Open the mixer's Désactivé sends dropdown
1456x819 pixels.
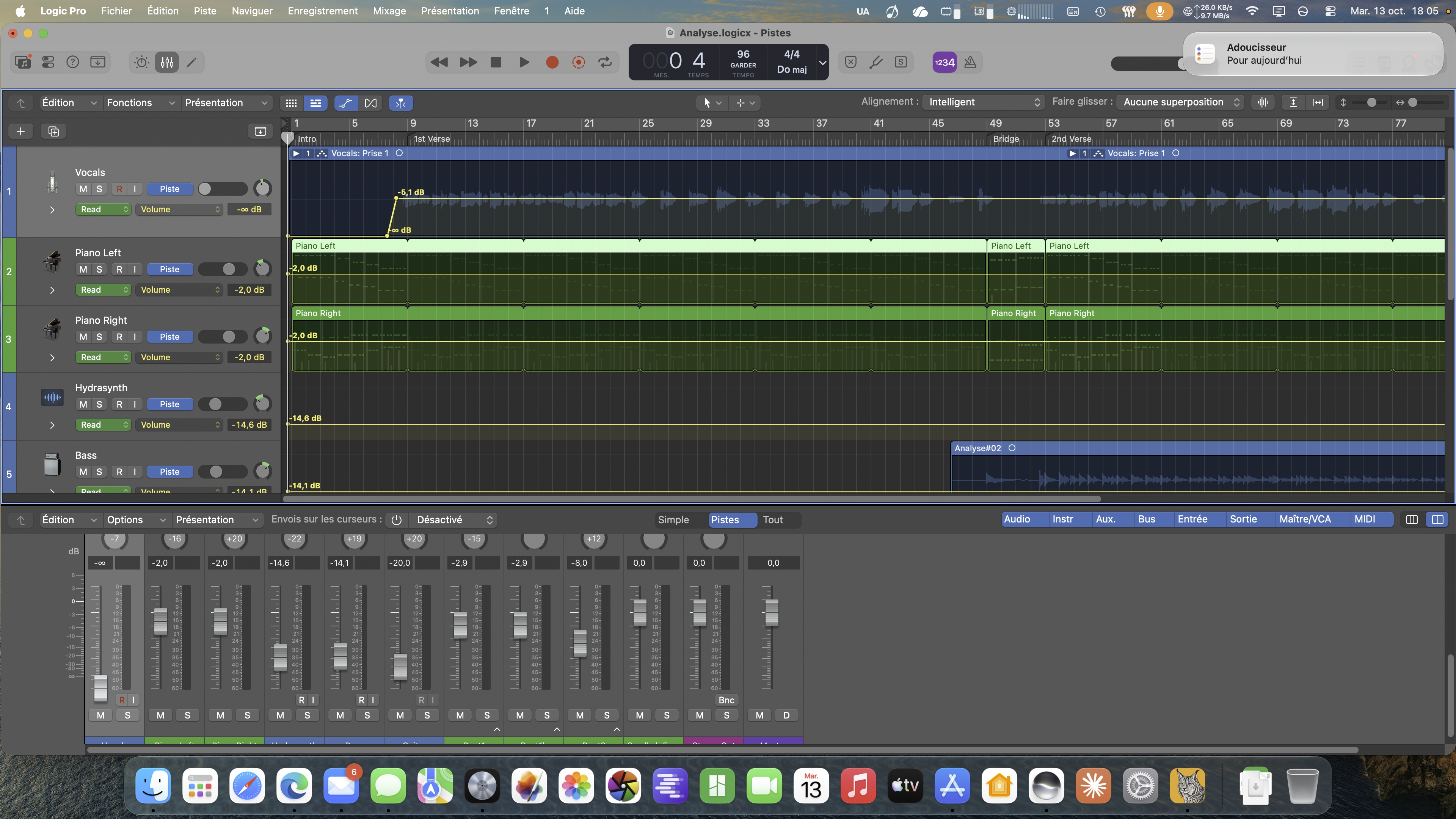pyautogui.click(x=454, y=520)
